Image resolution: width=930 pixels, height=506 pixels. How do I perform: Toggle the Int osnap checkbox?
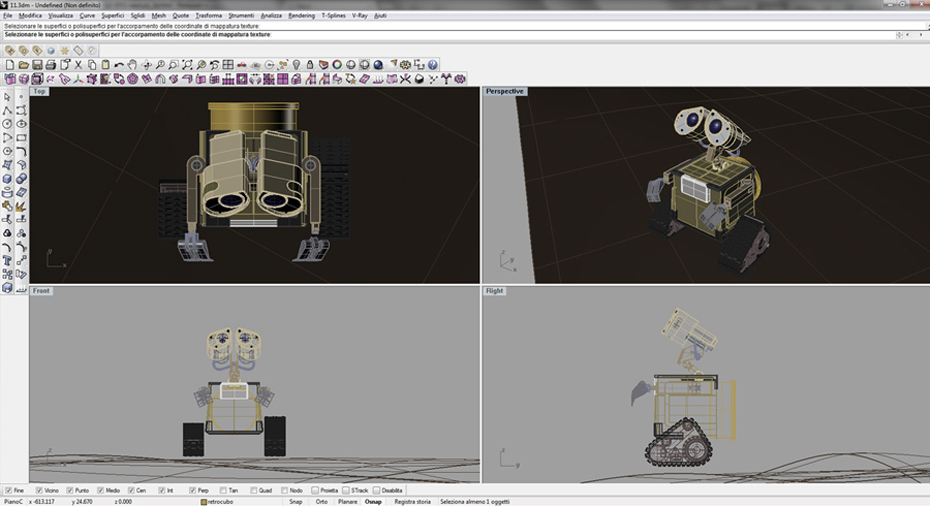pyautogui.click(x=161, y=491)
